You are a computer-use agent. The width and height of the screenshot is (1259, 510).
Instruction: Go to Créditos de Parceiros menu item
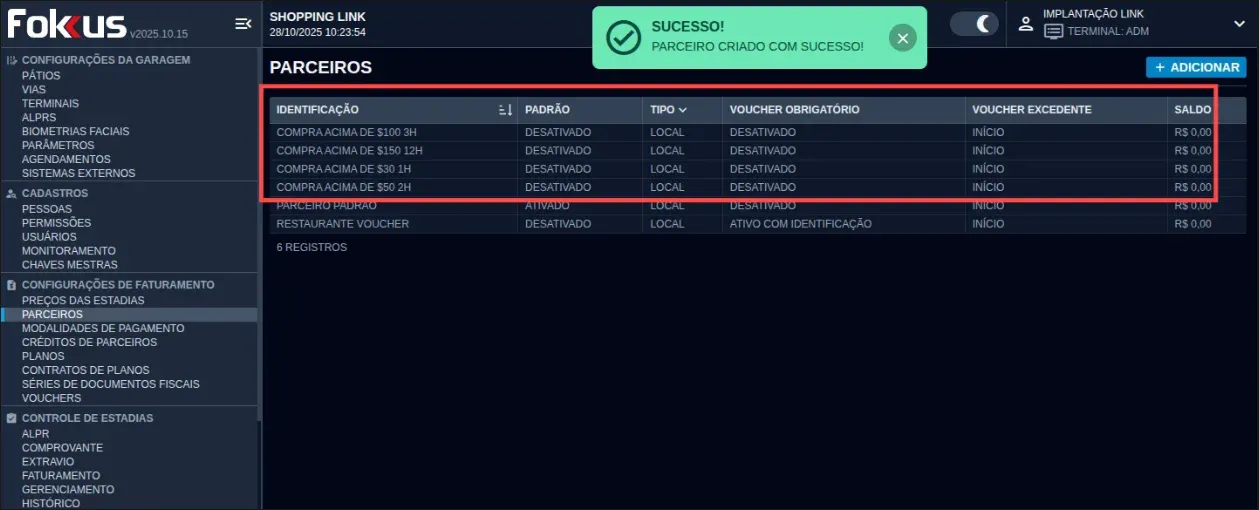click(89, 342)
